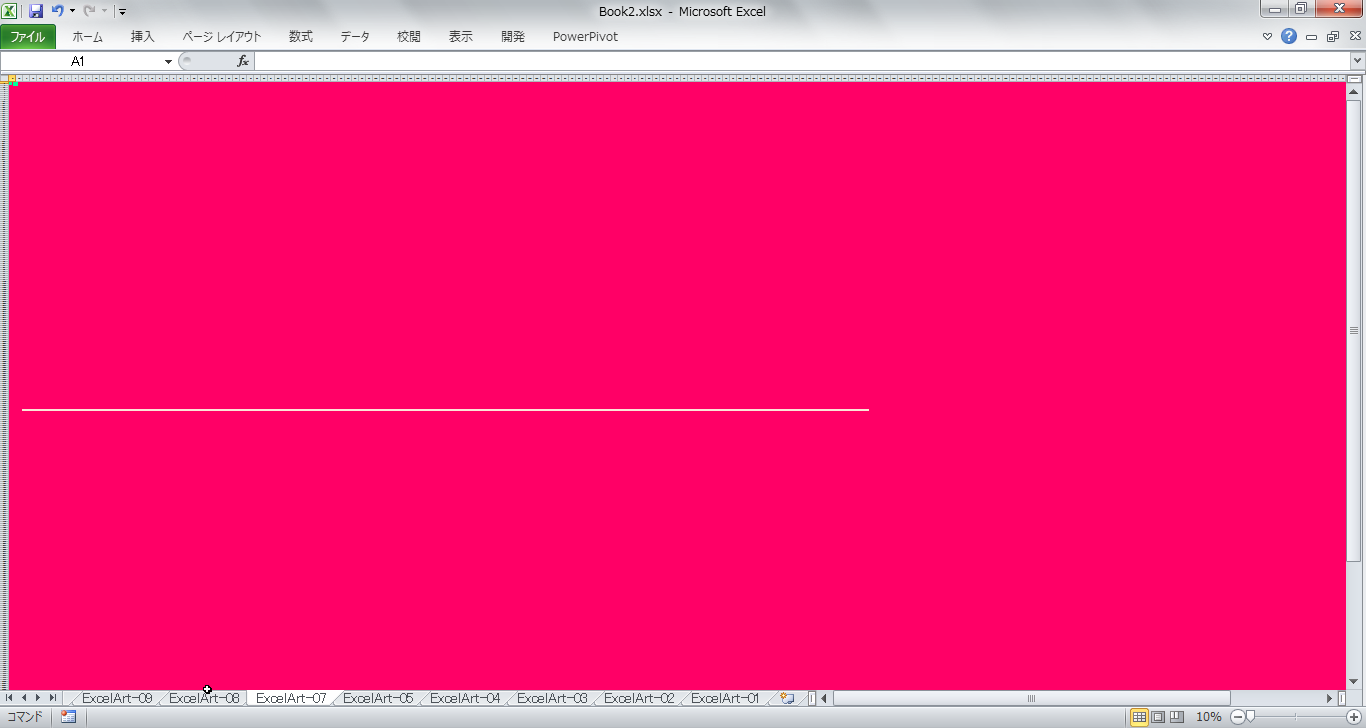
Task: Open the ページ レイアウト ribbon tab
Action: pyautogui.click(x=221, y=37)
